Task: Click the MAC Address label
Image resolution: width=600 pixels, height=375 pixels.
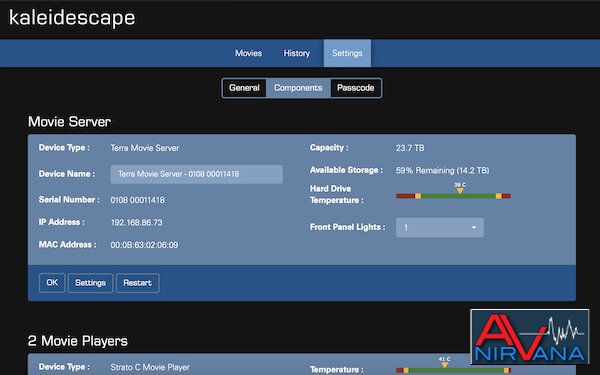Action: click(67, 245)
